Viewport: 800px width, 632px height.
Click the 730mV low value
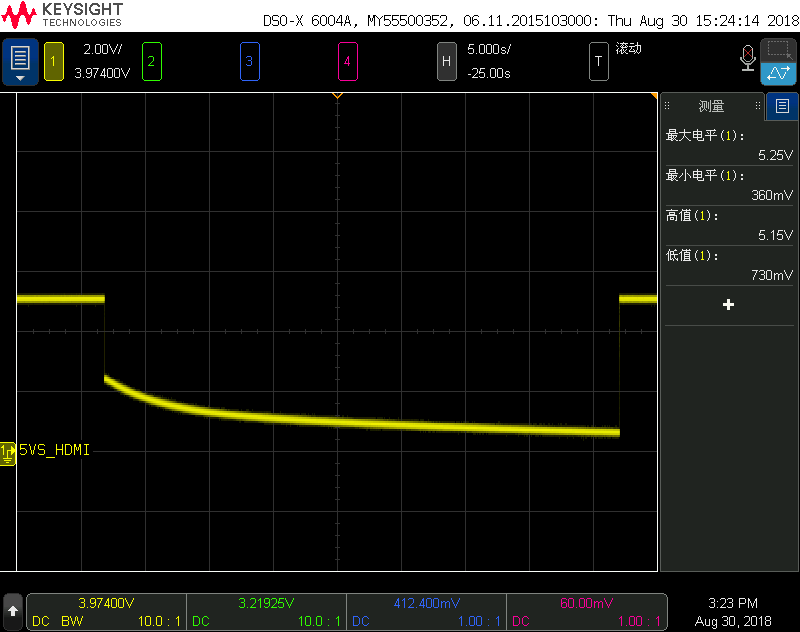click(x=772, y=275)
